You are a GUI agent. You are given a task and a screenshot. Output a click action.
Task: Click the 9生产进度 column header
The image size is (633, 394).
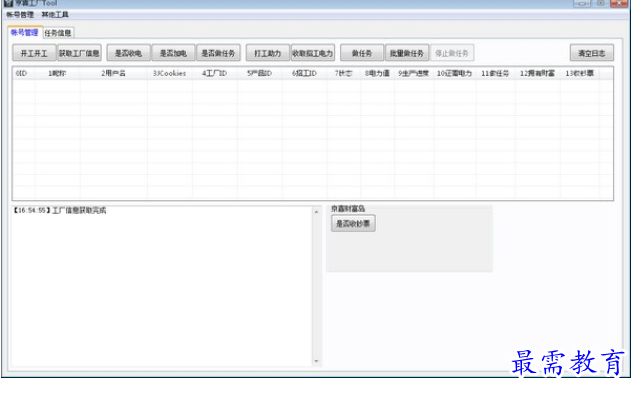[414, 73]
